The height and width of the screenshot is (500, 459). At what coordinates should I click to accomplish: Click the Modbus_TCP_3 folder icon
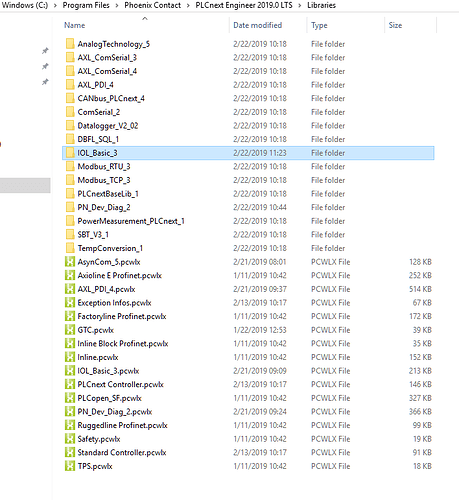[x=70, y=180]
